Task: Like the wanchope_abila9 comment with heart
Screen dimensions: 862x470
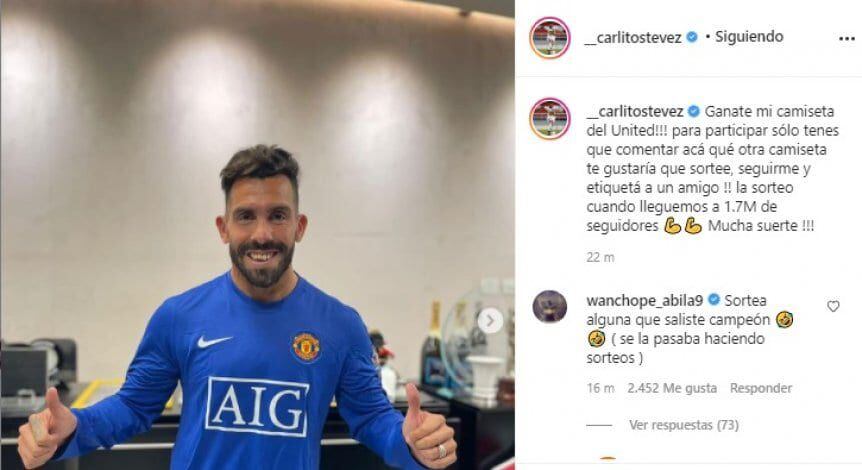Action: pyautogui.click(x=833, y=306)
